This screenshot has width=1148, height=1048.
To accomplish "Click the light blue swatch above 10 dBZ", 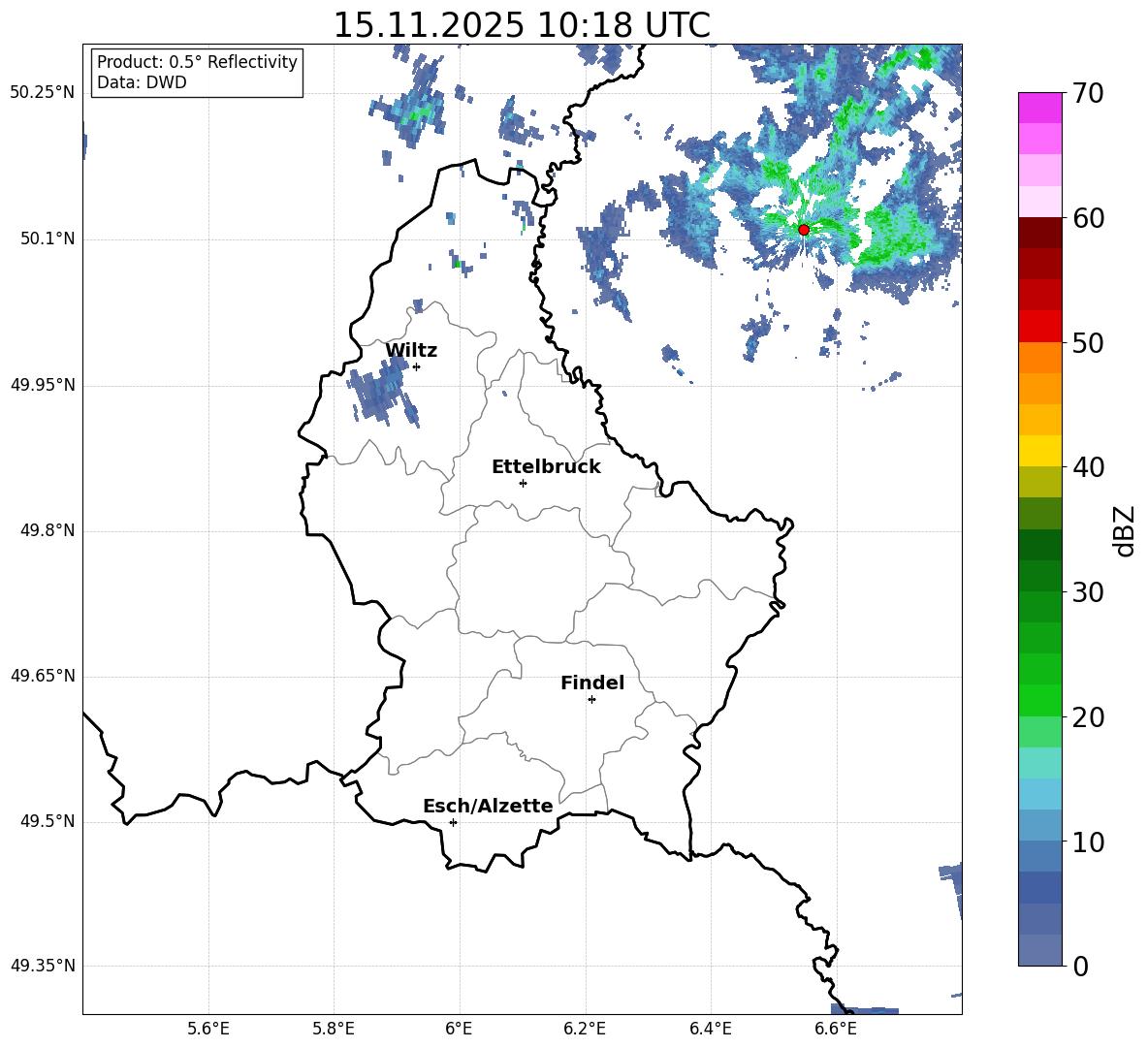I will tap(1039, 826).
